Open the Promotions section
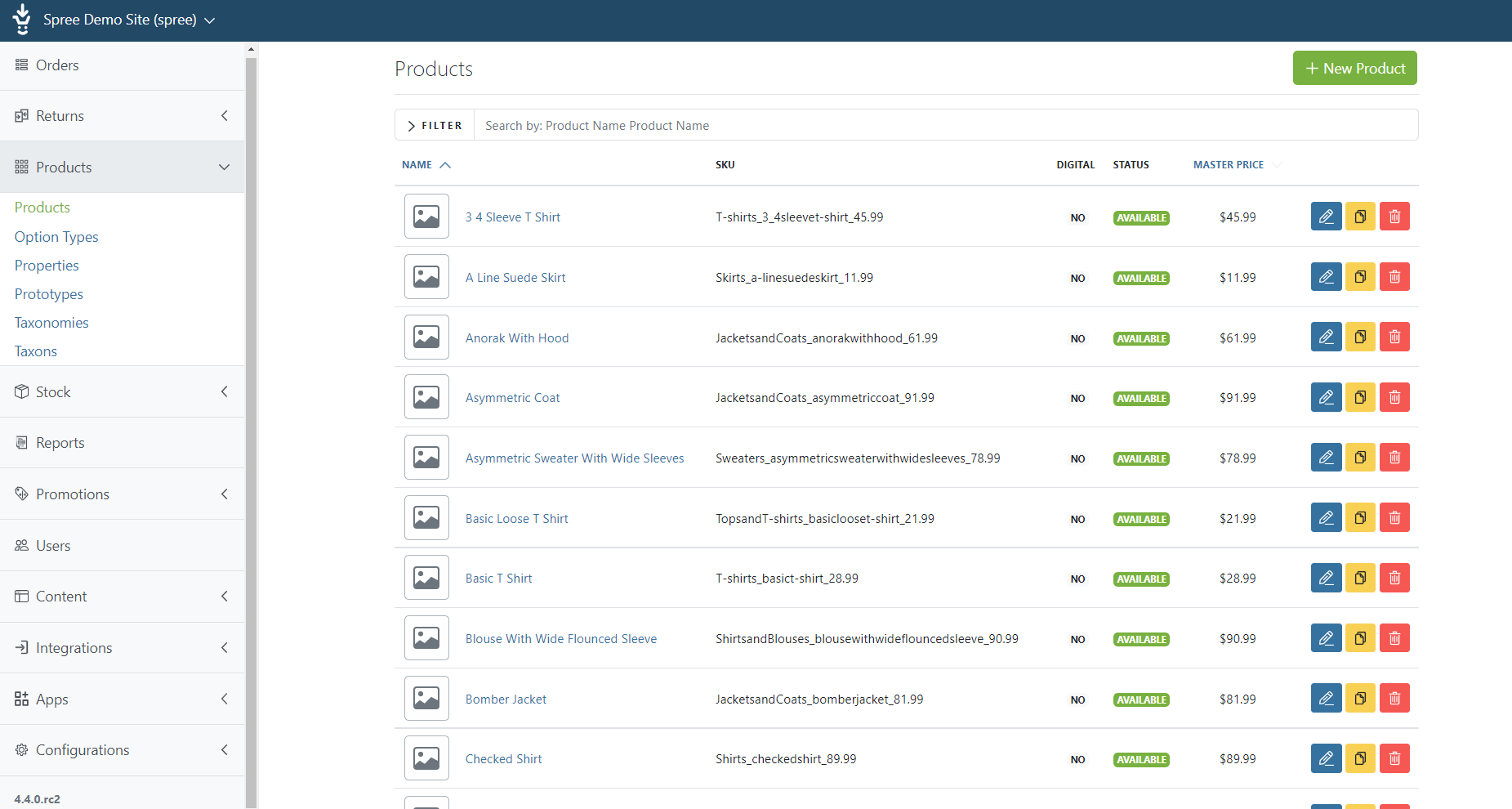Image resolution: width=1512 pixels, height=809 pixels. point(72,494)
